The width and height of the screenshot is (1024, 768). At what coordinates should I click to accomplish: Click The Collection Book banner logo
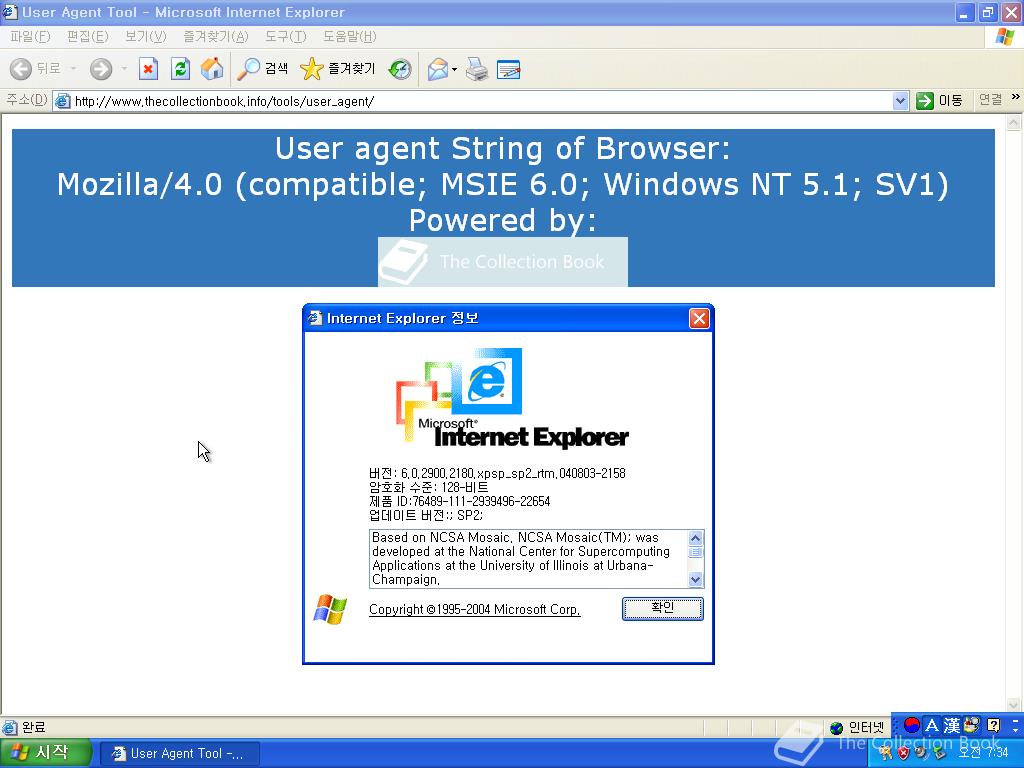[503, 262]
